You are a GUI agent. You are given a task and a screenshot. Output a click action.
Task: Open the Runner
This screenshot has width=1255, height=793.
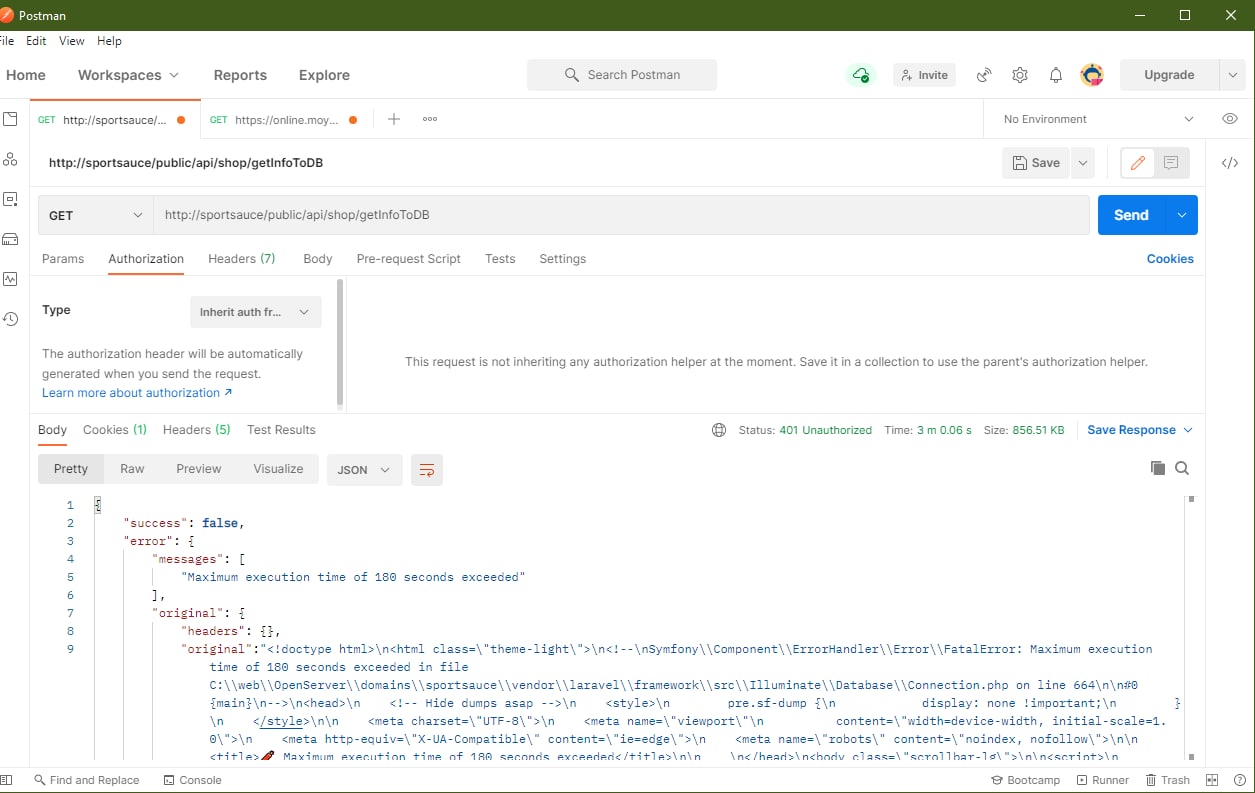[x=1102, y=780]
